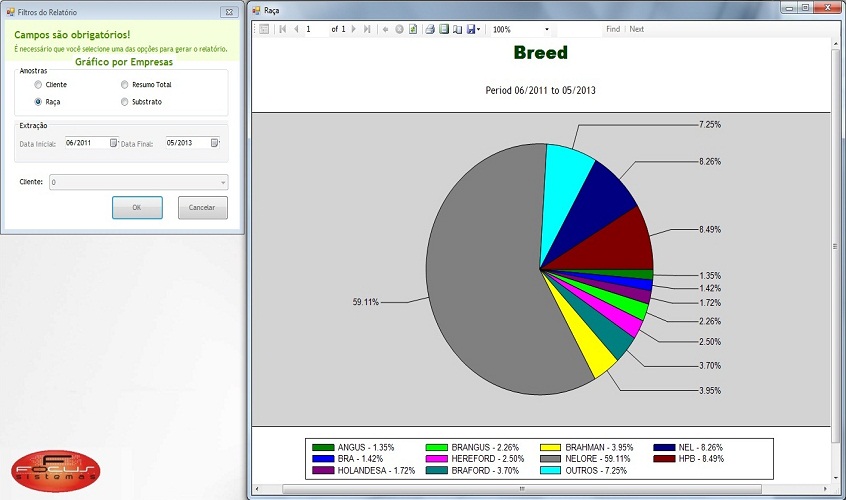Click the Find link
The image size is (846, 500).
(x=613, y=29)
